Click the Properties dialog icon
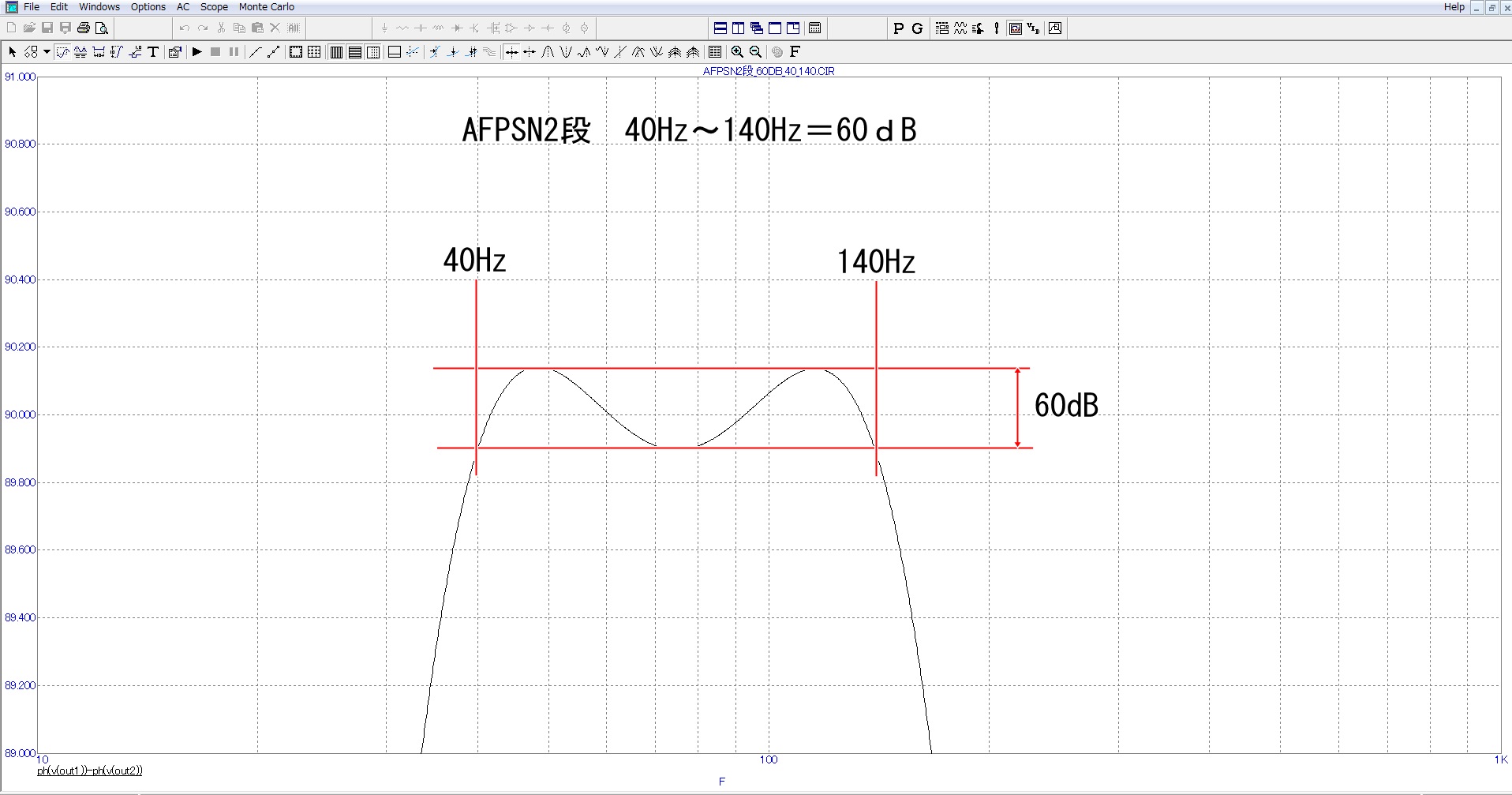This screenshot has width=1512, height=795. 175,52
